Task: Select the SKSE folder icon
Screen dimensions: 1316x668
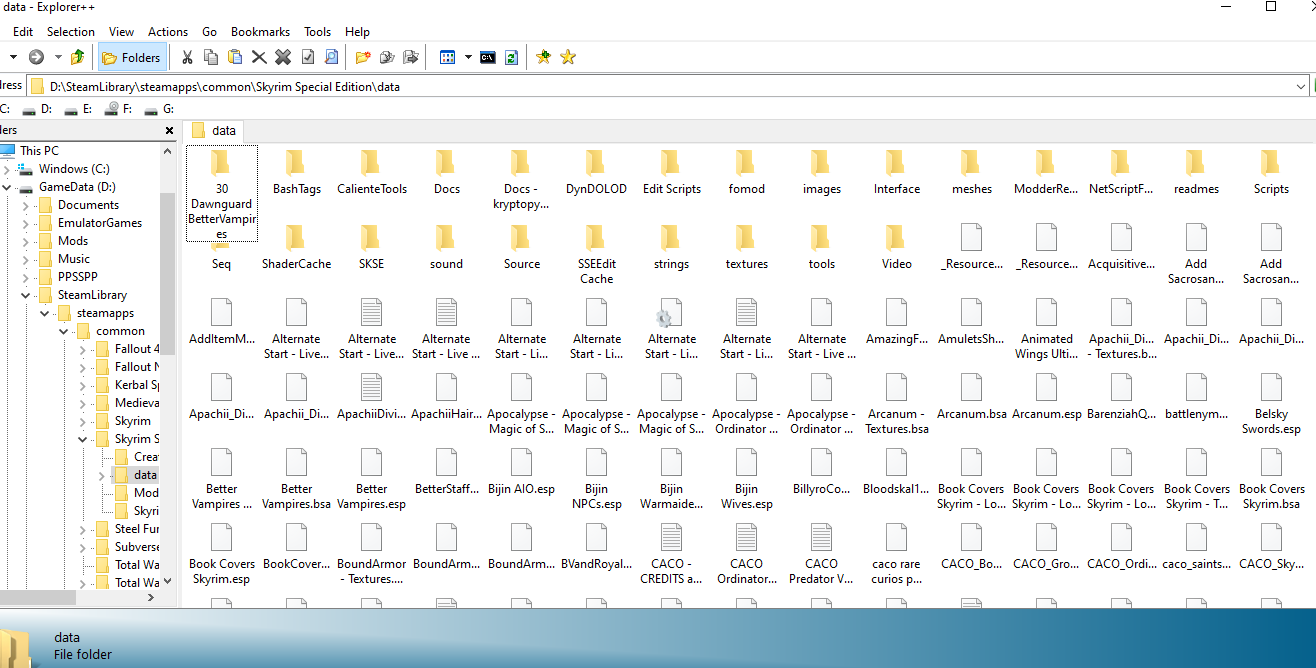Action: [x=371, y=238]
